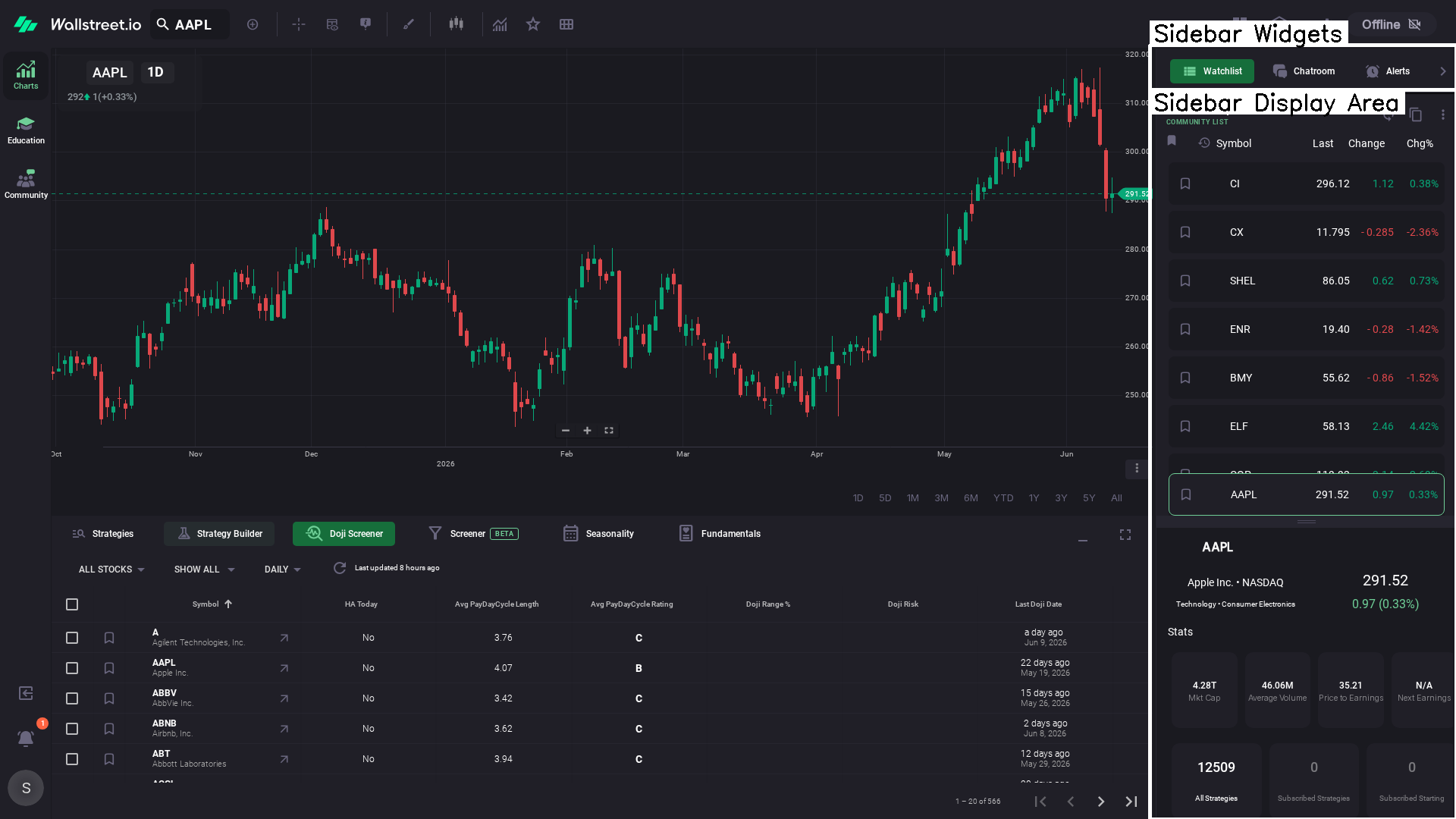Expand bottom panel to fullscreen
Screen dimensions: 1456x819
point(1125,535)
